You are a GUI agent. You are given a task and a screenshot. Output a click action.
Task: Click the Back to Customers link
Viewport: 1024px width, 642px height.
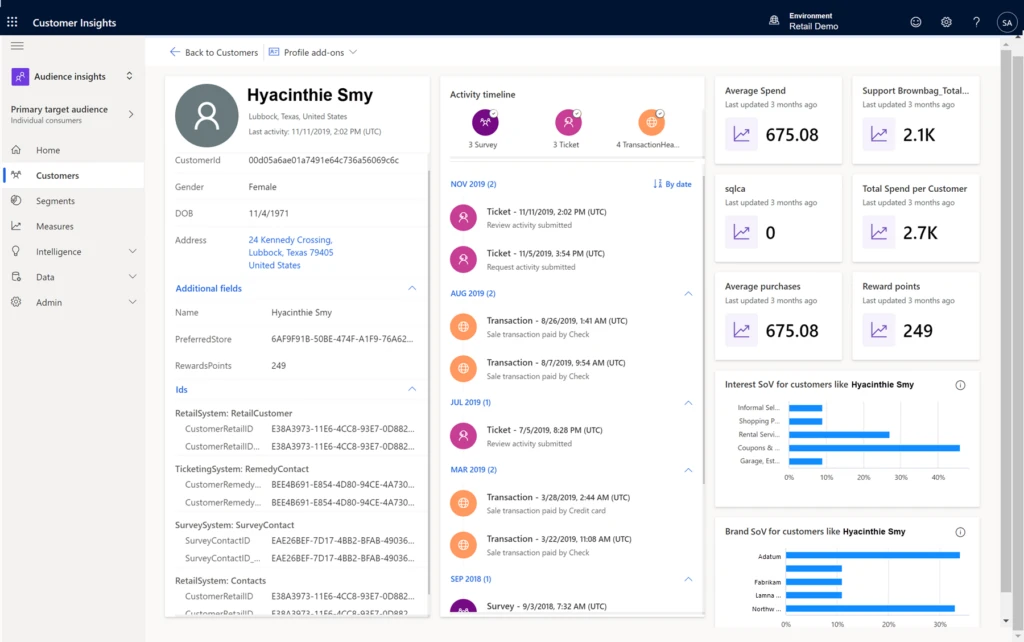tap(215, 51)
